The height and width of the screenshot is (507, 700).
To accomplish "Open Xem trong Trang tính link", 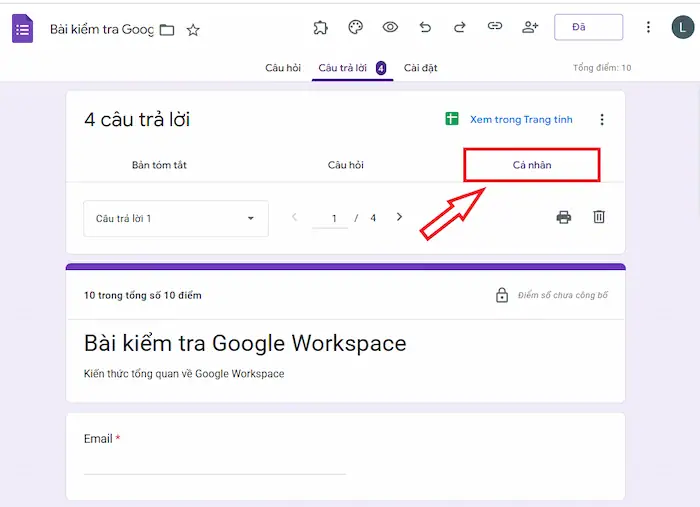I will click(x=510, y=120).
